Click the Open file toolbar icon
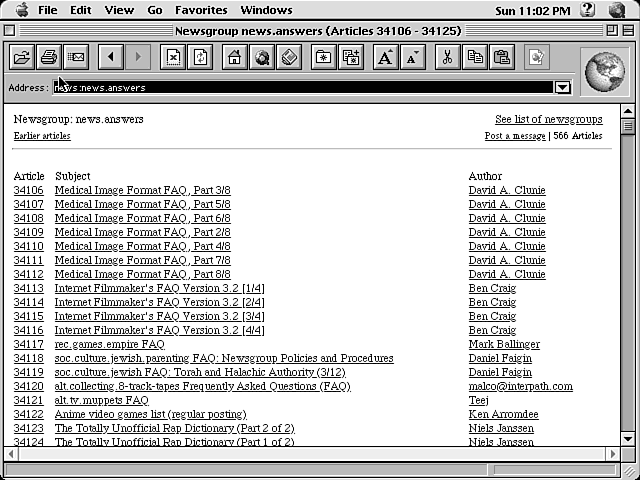This screenshot has height=480, width=640. [x=20, y=57]
